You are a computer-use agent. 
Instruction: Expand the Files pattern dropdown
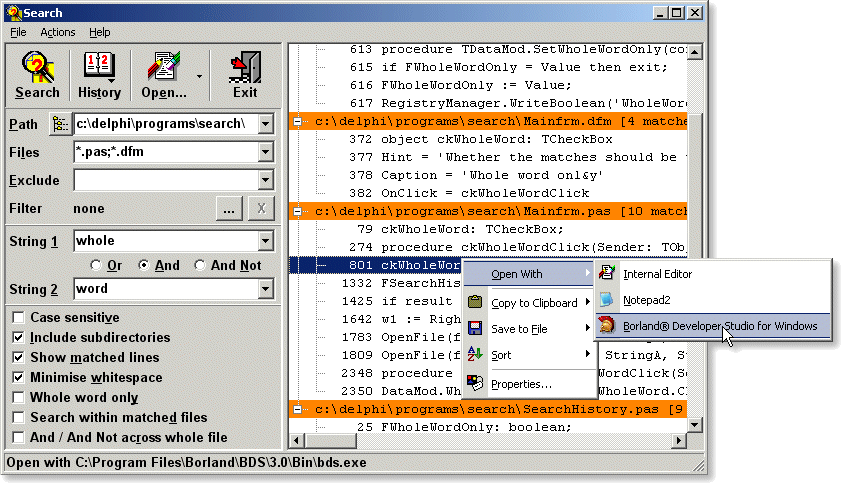265,152
